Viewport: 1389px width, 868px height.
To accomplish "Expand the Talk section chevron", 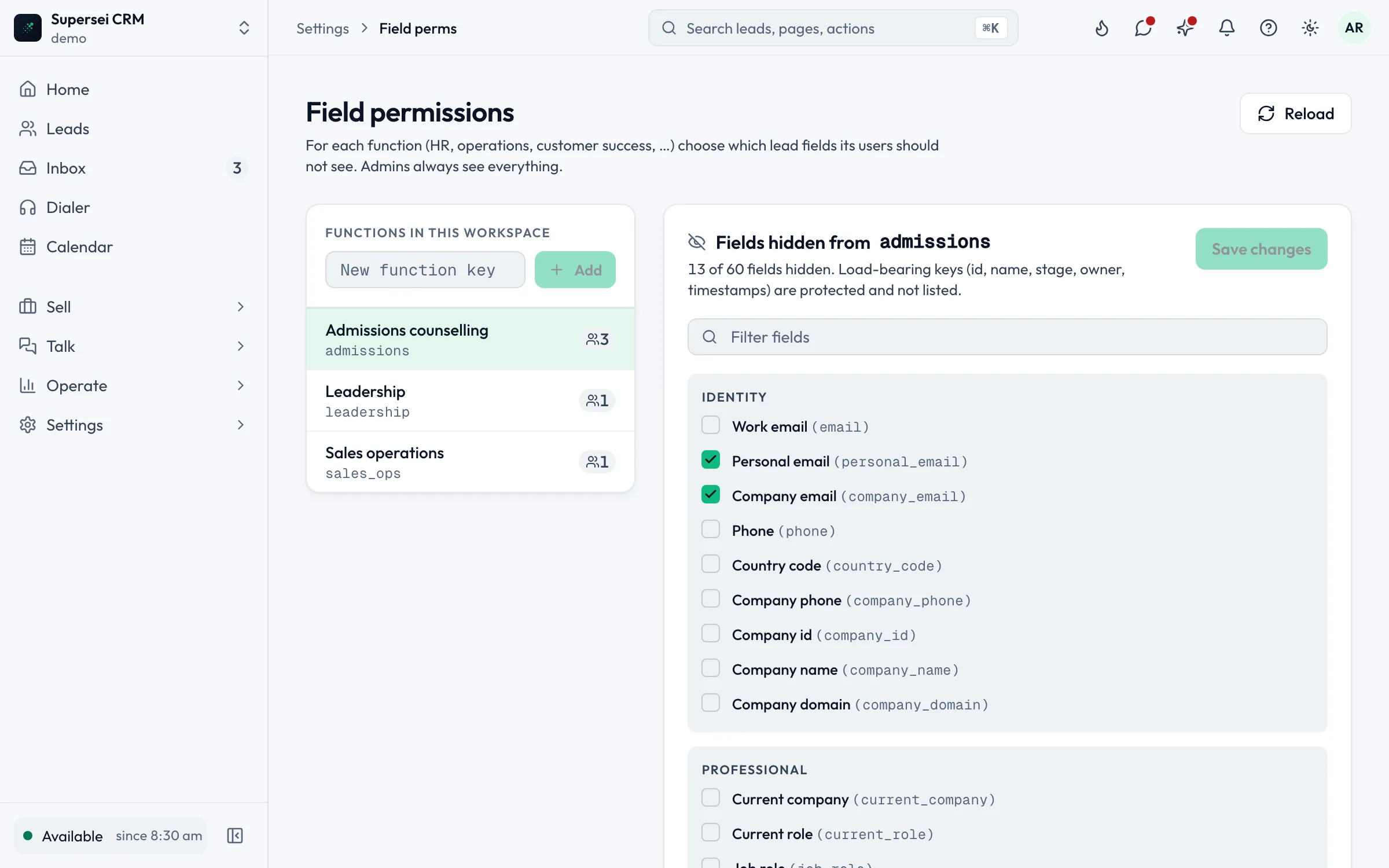I will click(x=241, y=346).
